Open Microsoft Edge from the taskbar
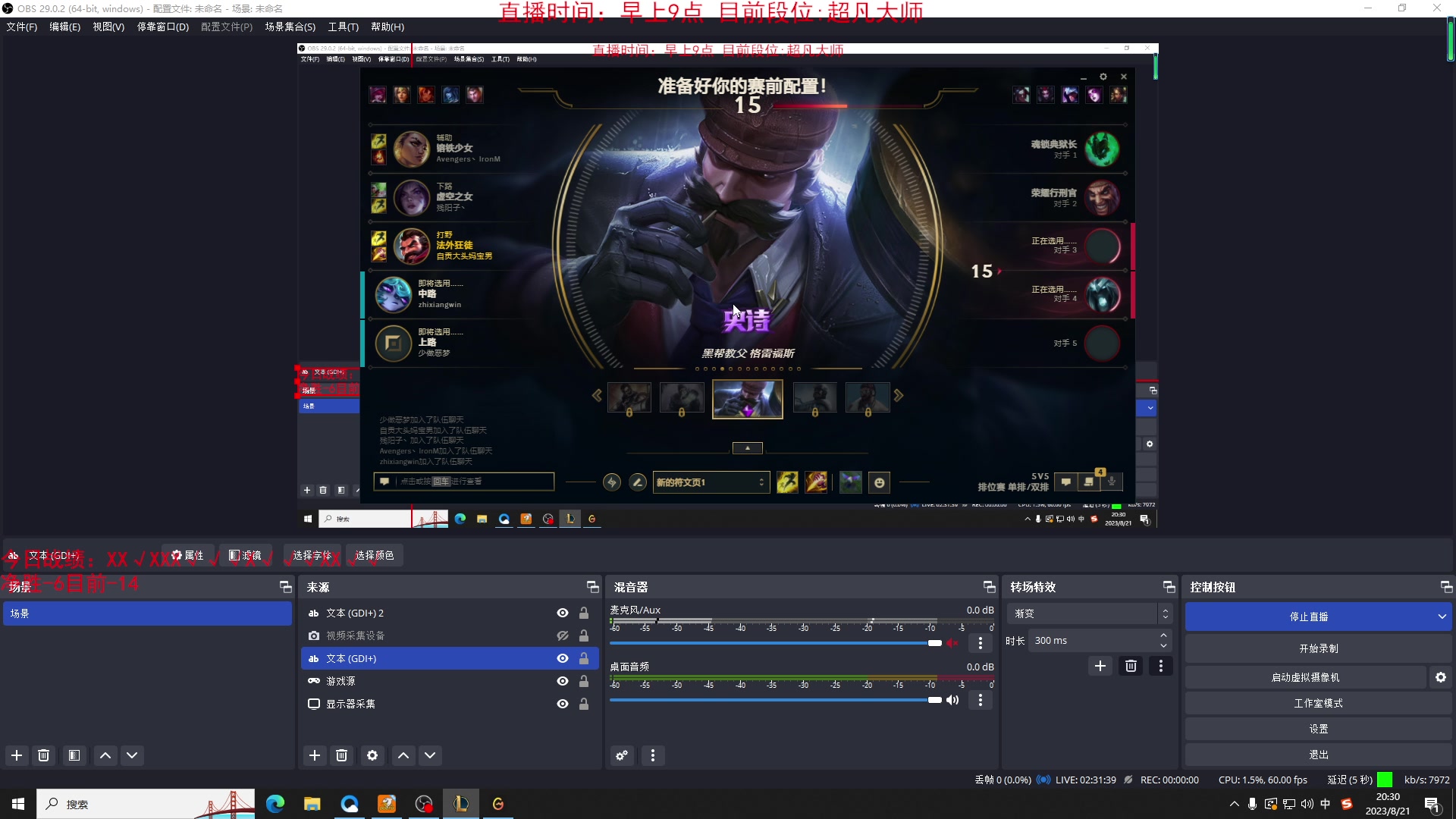 tap(275, 804)
